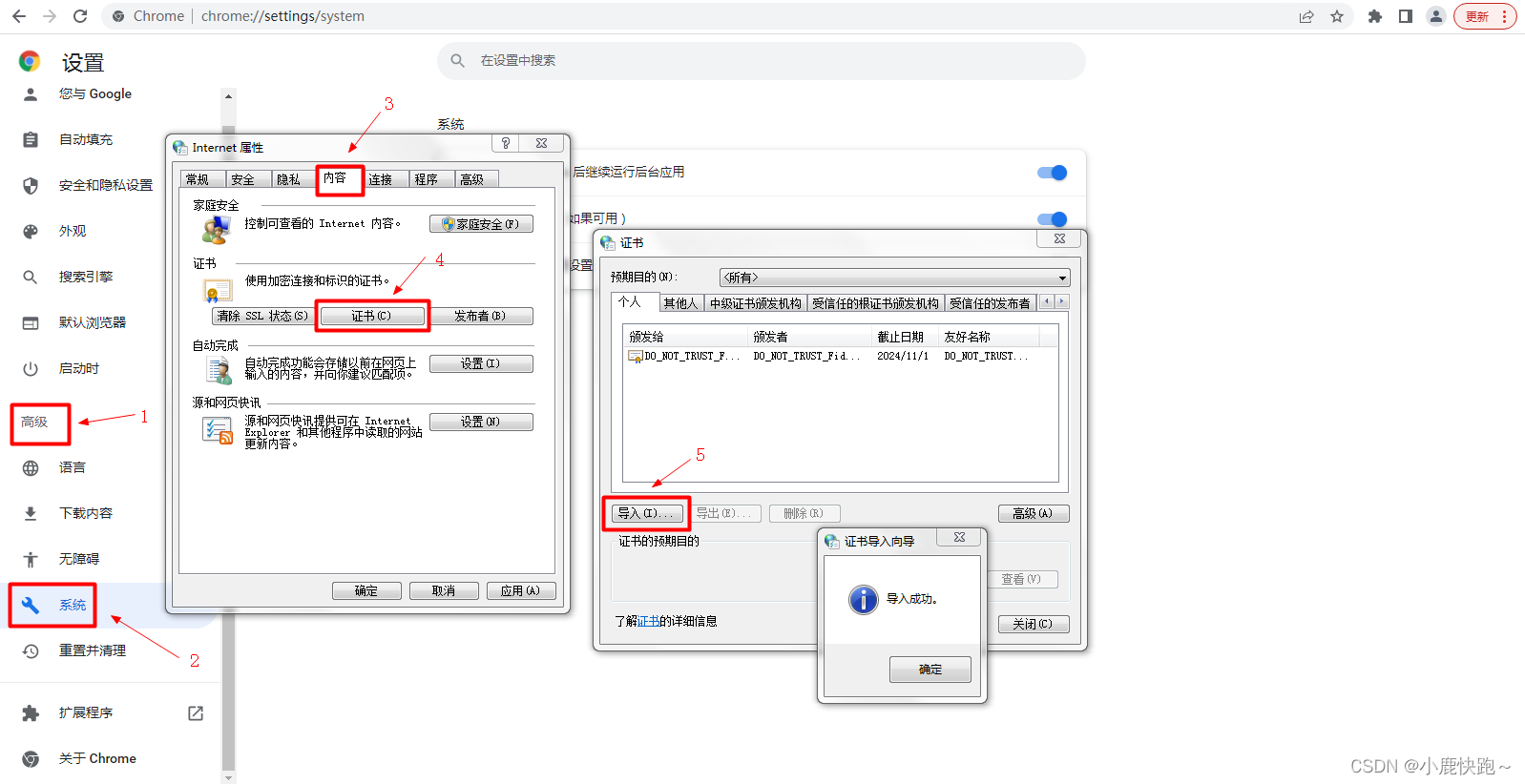The width and height of the screenshot is (1525, 784).
Task: Click the 发布者(B) button
Action: (481, 316)
